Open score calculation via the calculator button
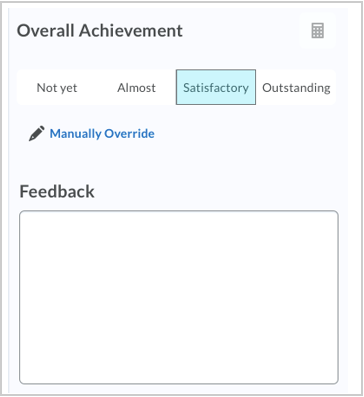Image resolution: width=364 pixels, height=397 pixels. point(317,31)
